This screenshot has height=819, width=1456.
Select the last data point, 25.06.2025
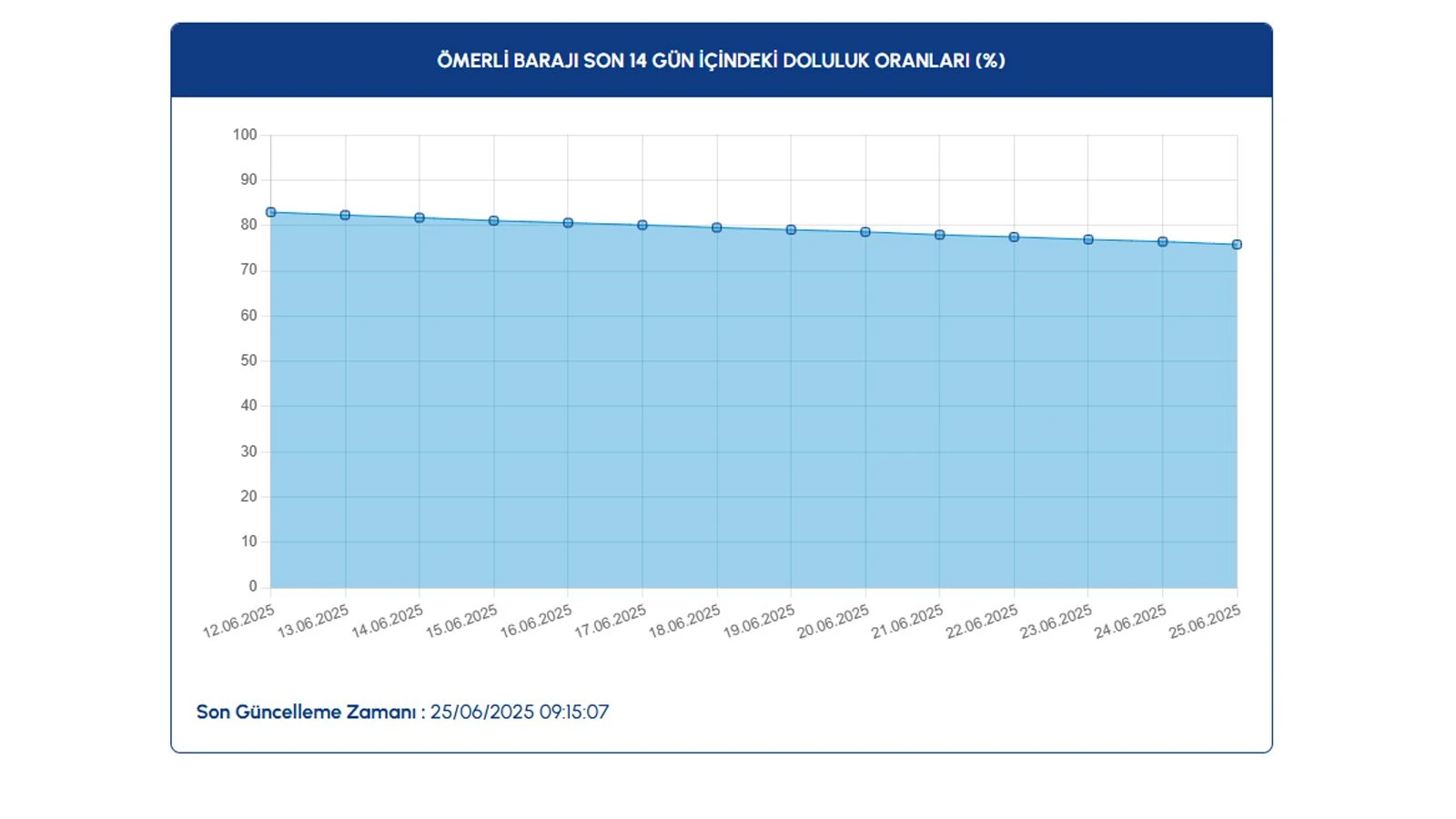[x=1237, y=245]
